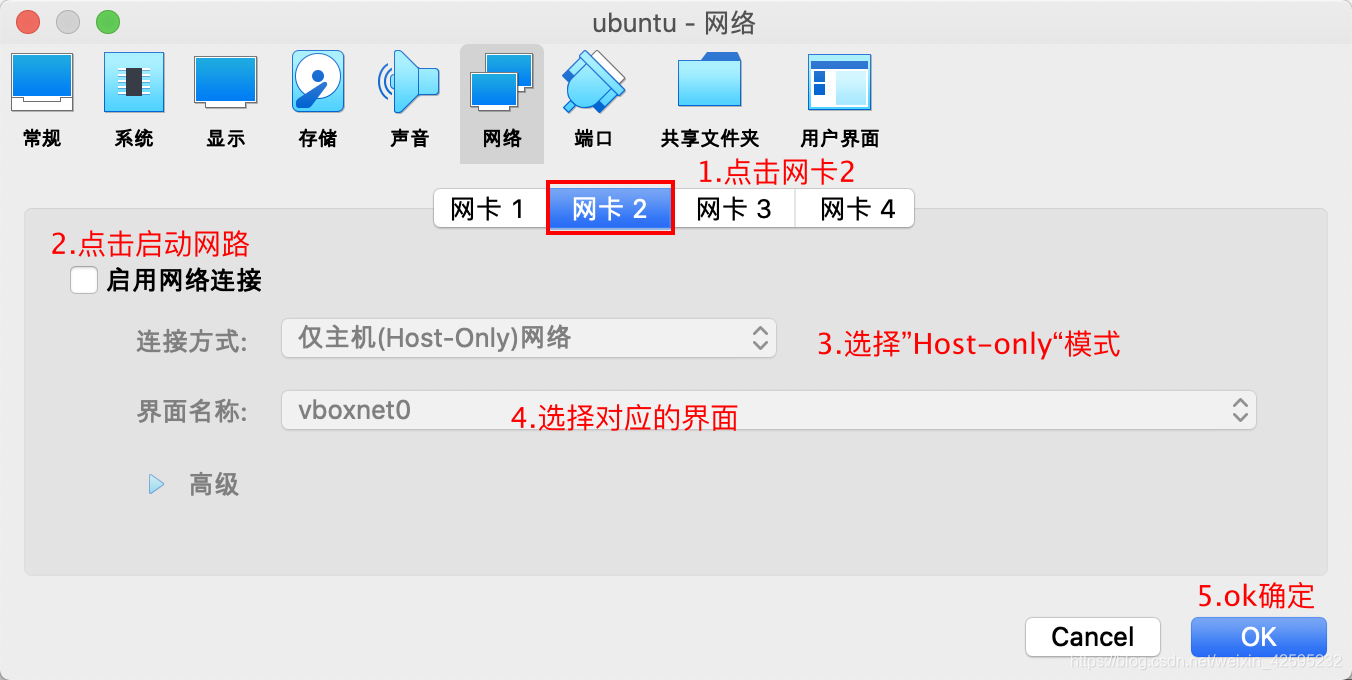Image resolution: width=1352 pixels, height=680 pixels.
Task: Open the 共享文件夹 shared folder icon
Action: click(x=710, y=83)
